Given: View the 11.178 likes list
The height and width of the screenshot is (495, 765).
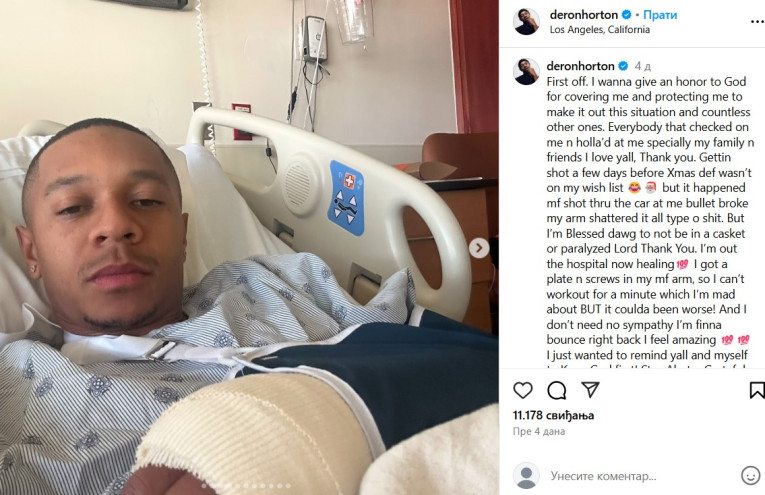Looking at the screenshot, I should (553, 416).
